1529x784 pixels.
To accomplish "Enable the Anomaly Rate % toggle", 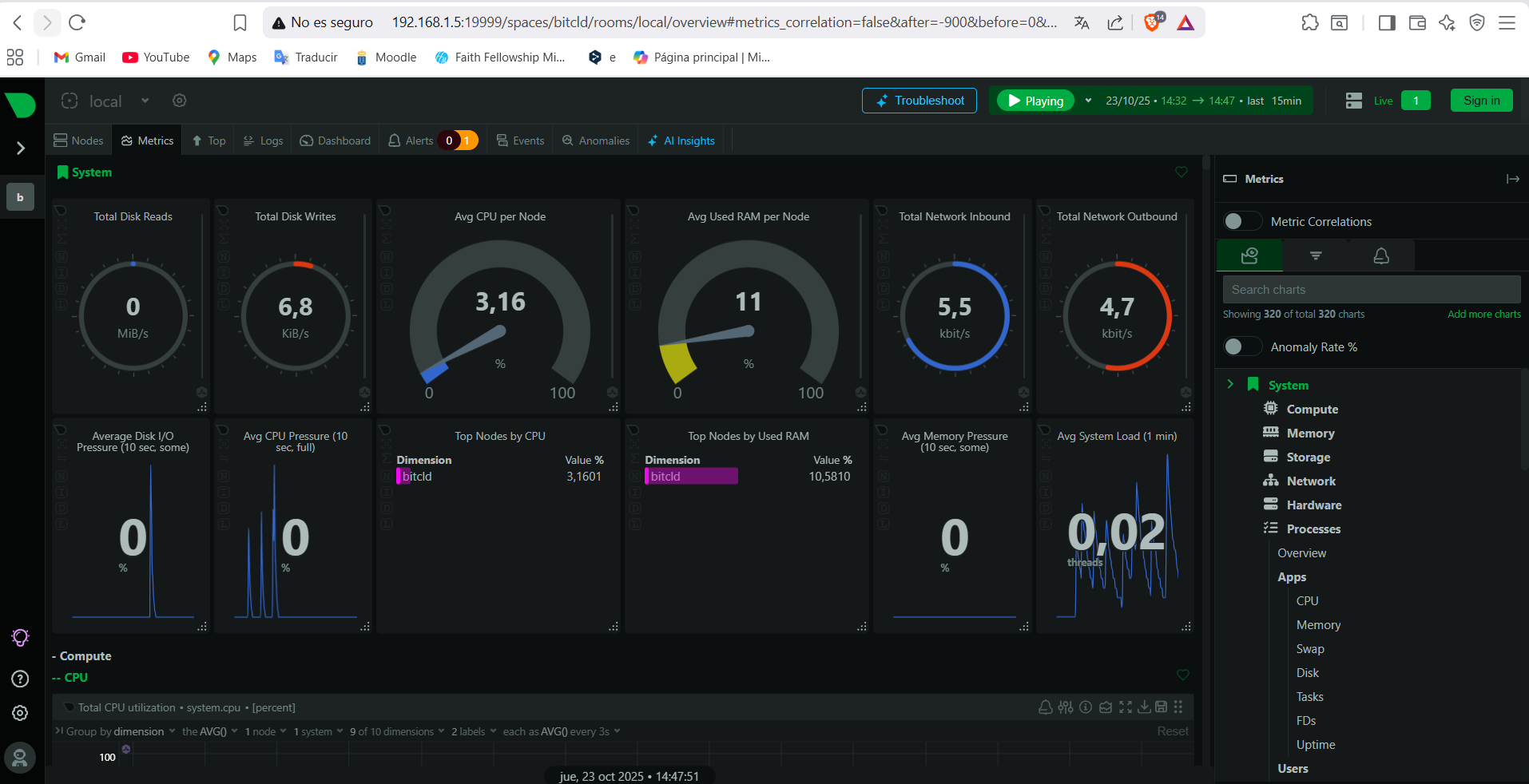I will [1241, 346].
